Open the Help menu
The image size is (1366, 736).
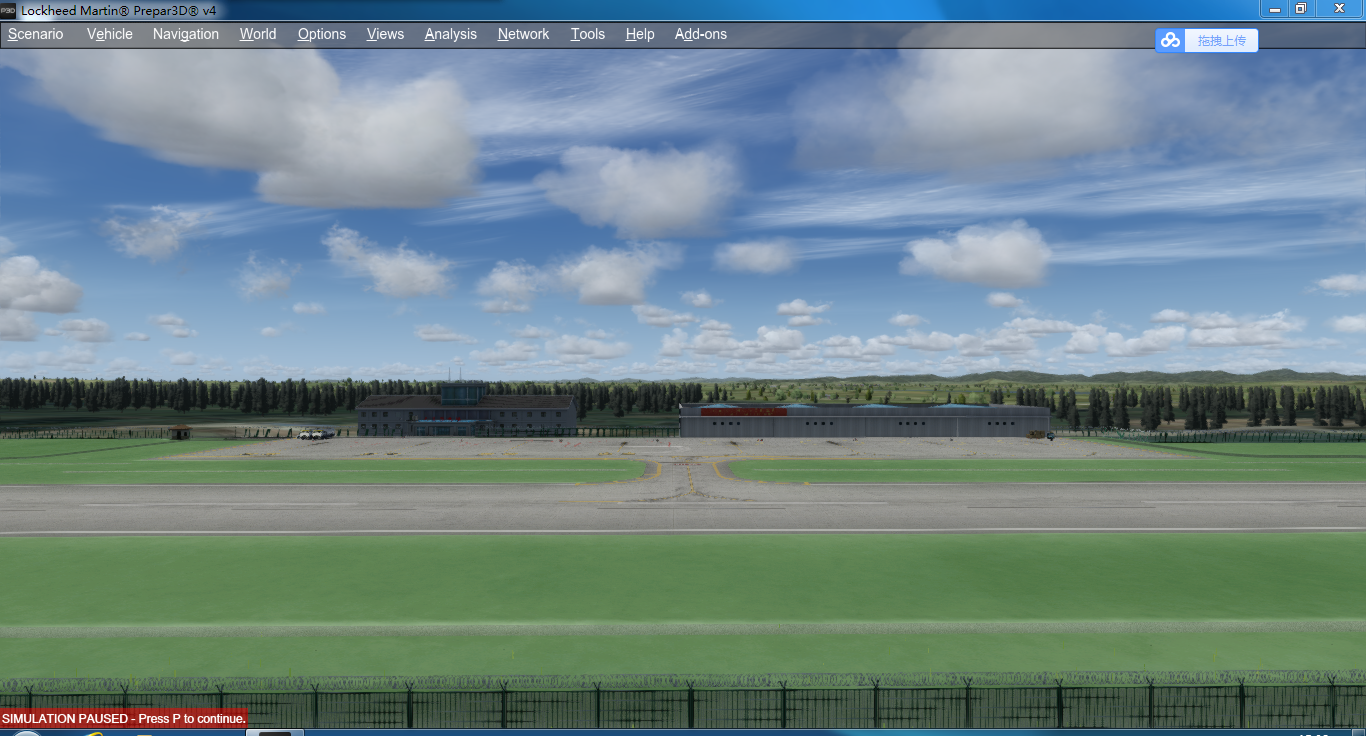click(640, 34)
